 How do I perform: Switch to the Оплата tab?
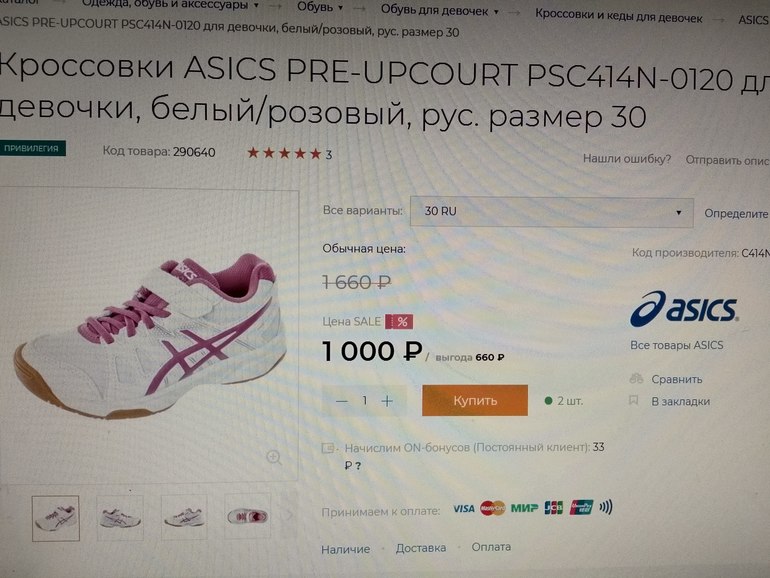[x=491, y=547]
